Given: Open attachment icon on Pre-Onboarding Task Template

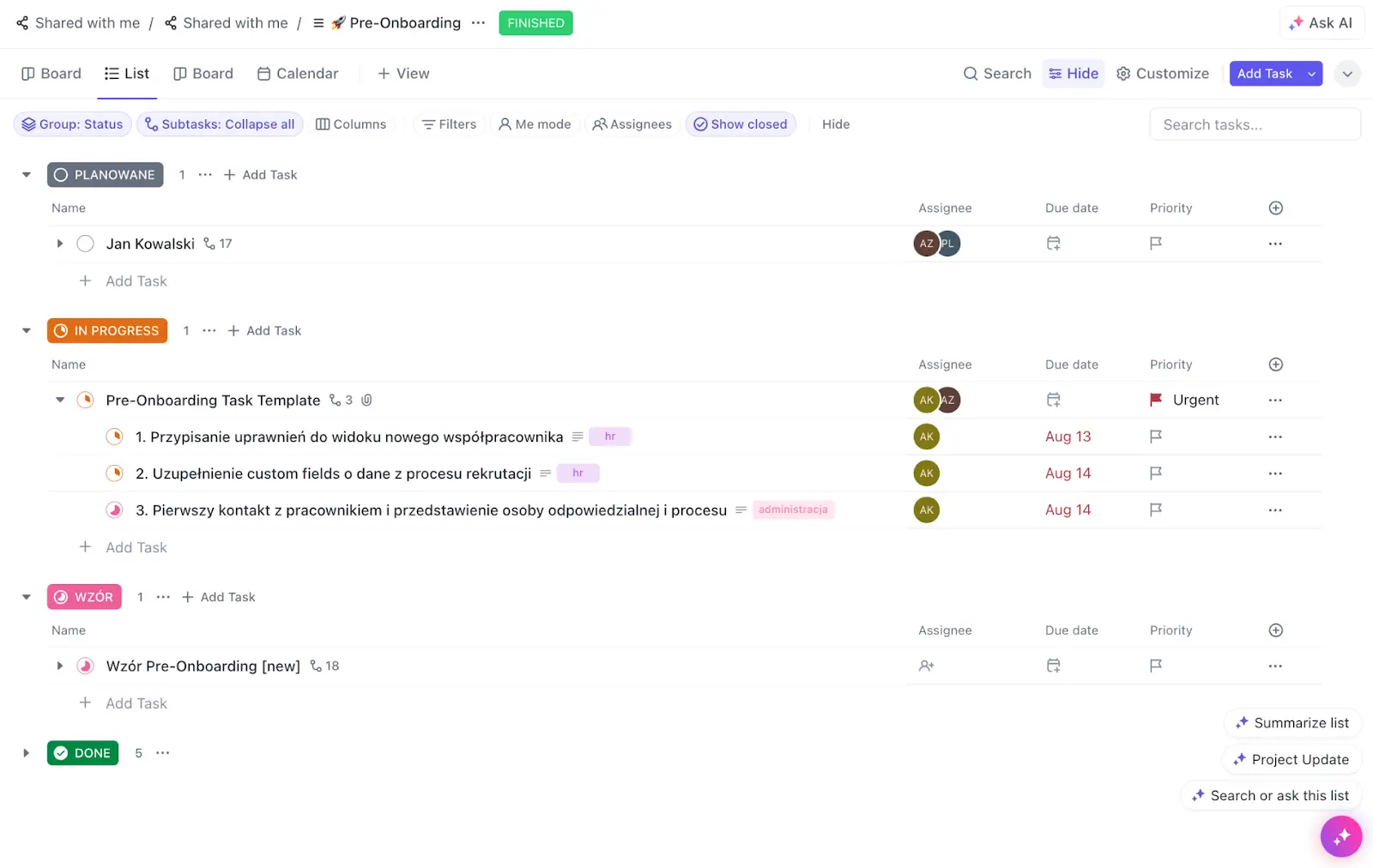Looking at the screenshot, I should (x=366, y=400).
